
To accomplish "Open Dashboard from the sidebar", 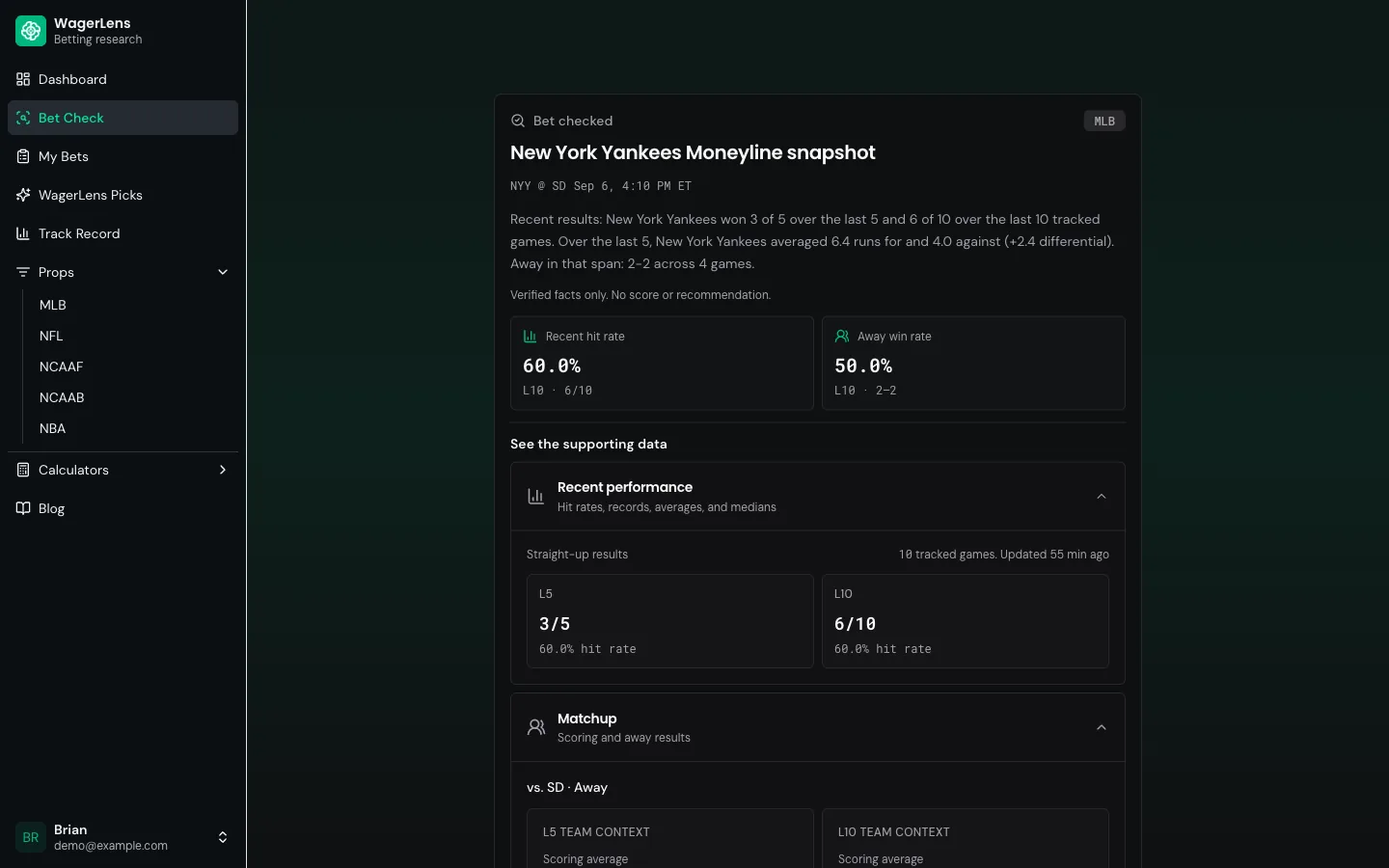I will pos(123,79).
